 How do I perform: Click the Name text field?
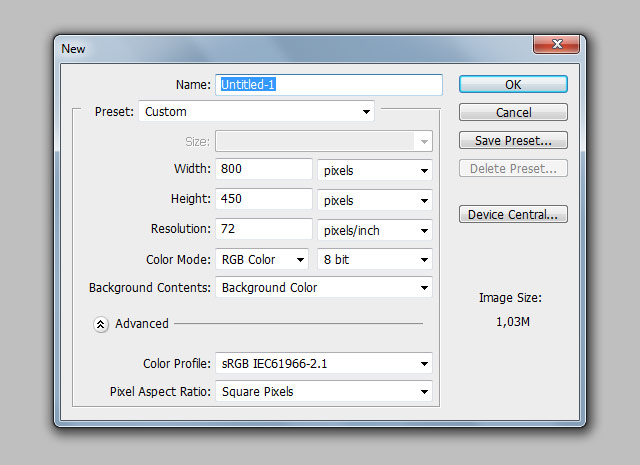click(x=329, y=85)
